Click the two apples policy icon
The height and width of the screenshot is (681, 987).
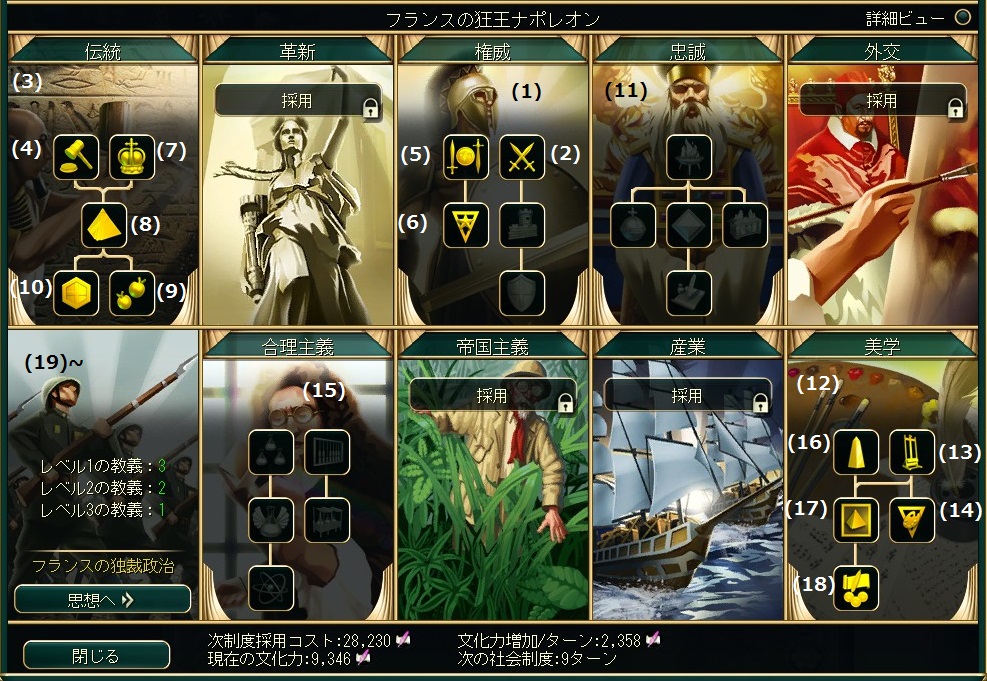(132, 293)
